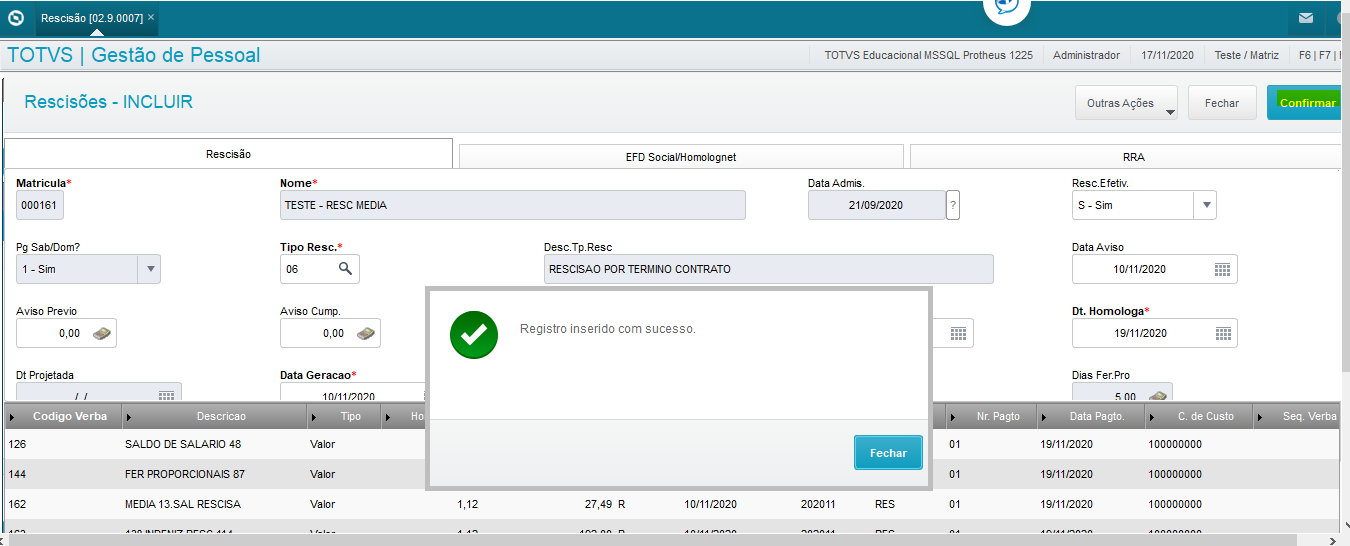
Task: Switch to the RRA tab
Action: pyautogui.click(x=1125, y=157)
